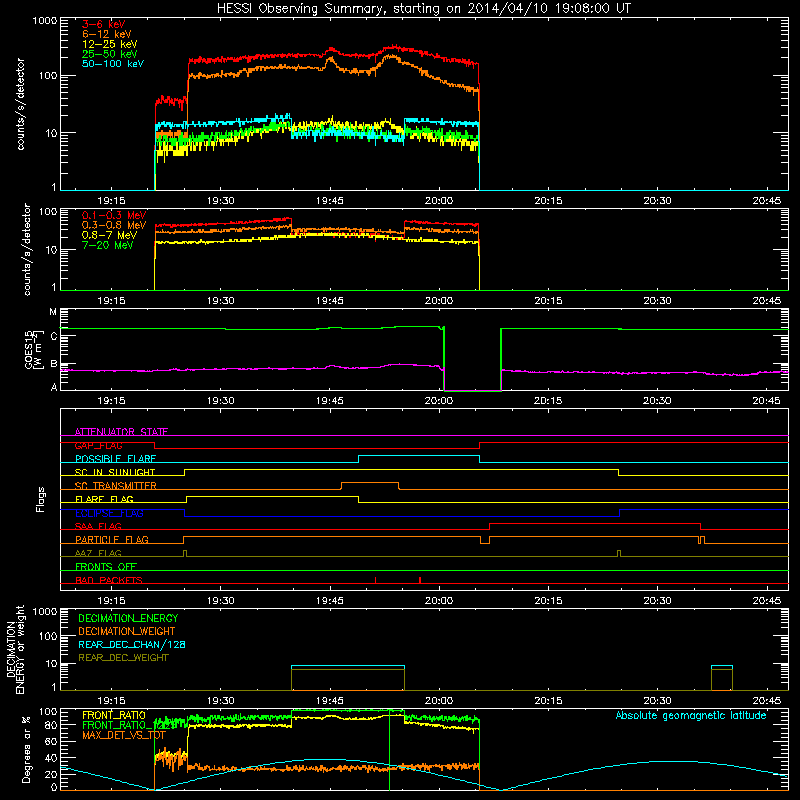The height and width of the screenshot is (800, 800).
Task: Click the MAX_DET_VS_TOT legend label
Action: [124, 735]
